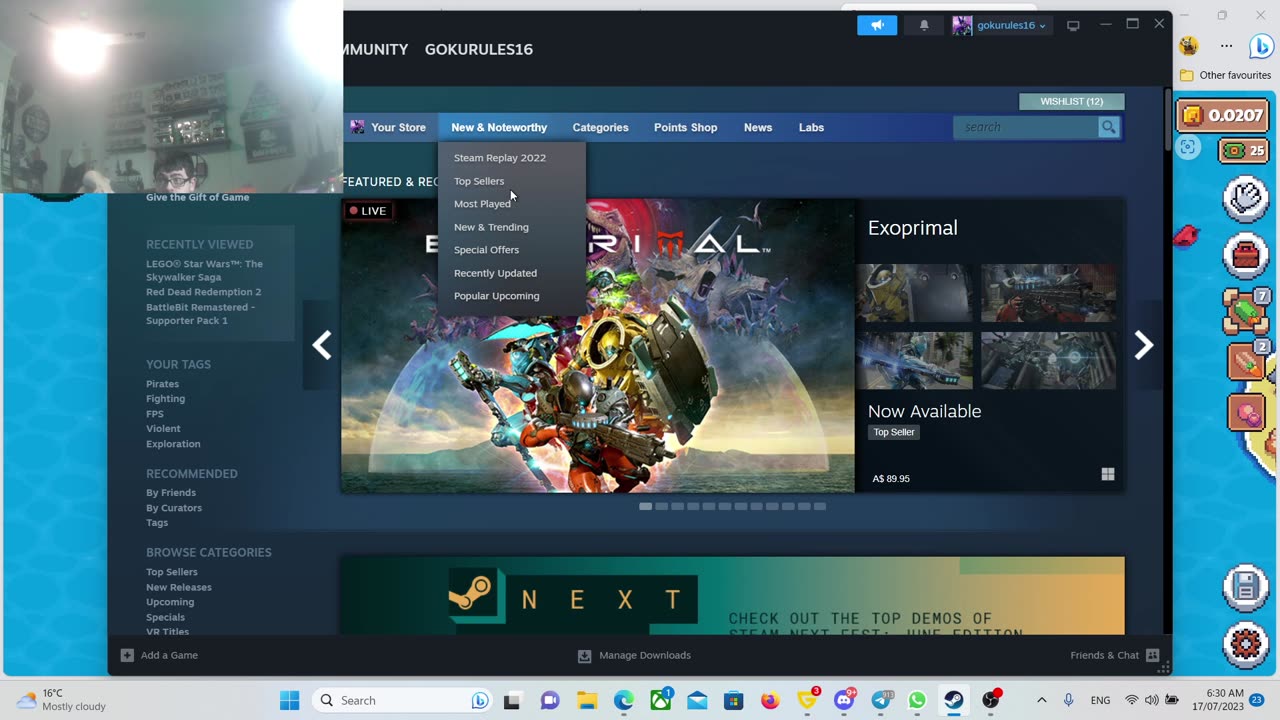This screenshot has width=1280, height=720.
Task: Advance to next featured carousel item
Action: 1143,345
